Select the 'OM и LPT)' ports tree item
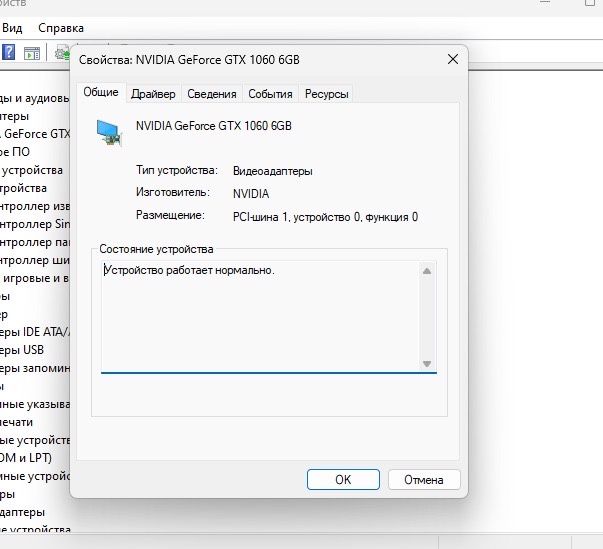Image resolution: width=603 pixels, height=549 pixels. point(26,458)
